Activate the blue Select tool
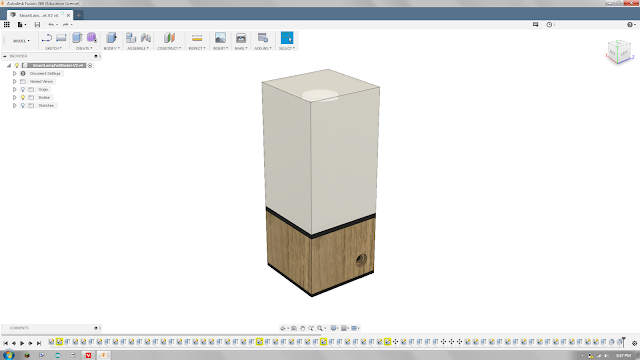 287,38
